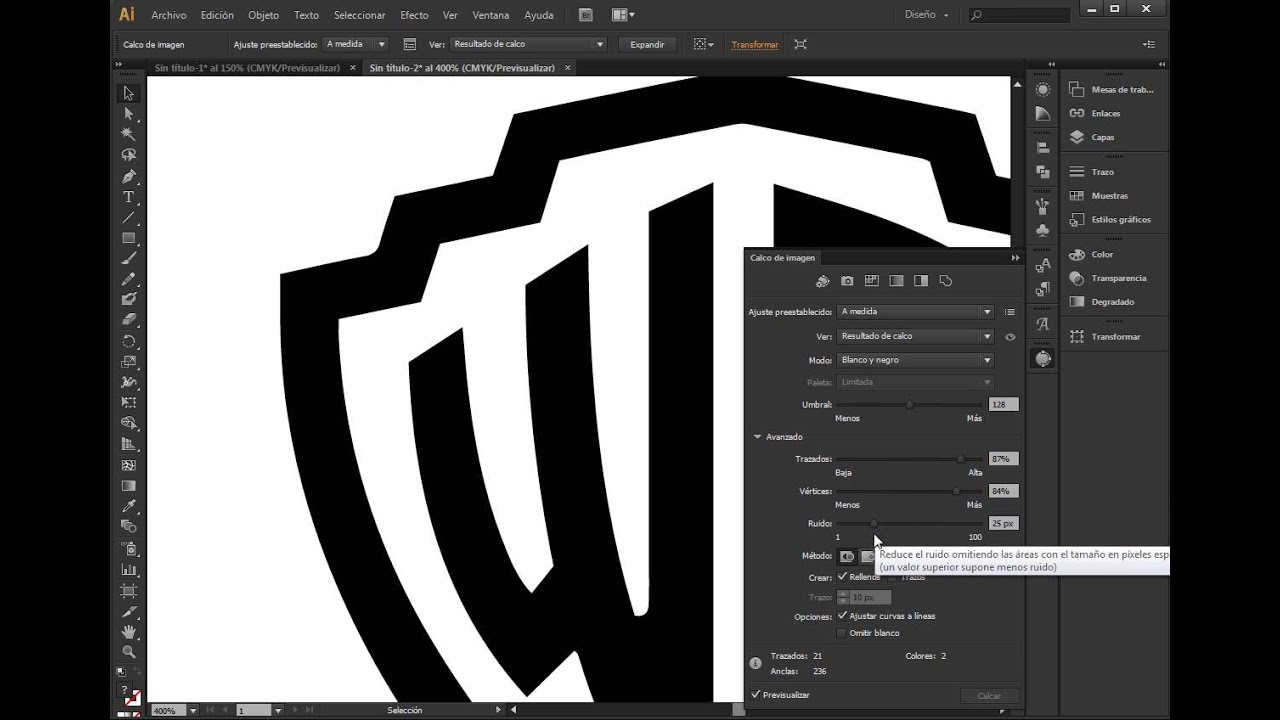Select the Type tool
The width and height of the screenshot is (1280, 720).
pos(127,198)
